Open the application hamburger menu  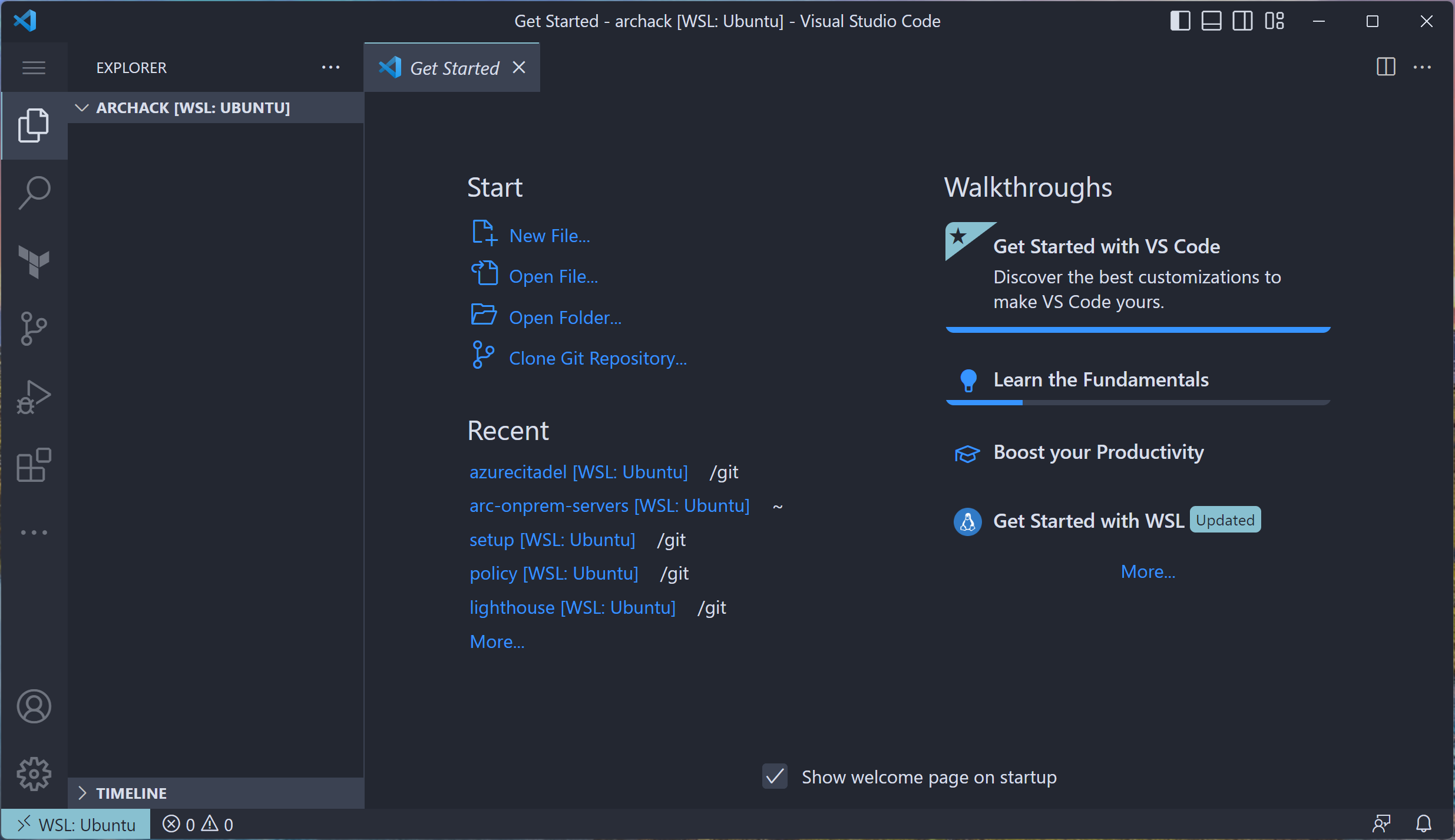coord(33,67)
